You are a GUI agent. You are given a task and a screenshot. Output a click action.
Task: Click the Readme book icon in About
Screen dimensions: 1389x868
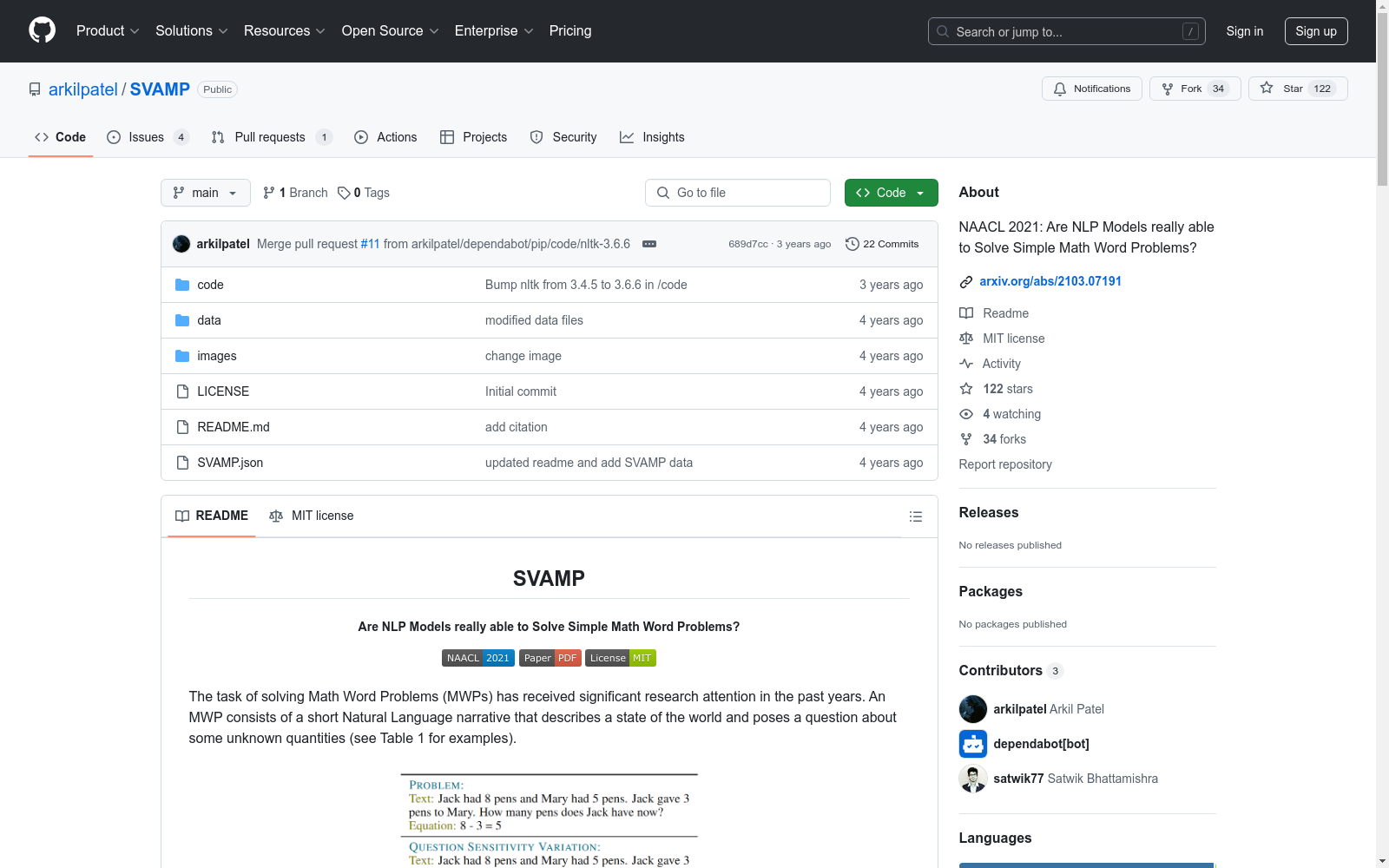tap(965, 313)
